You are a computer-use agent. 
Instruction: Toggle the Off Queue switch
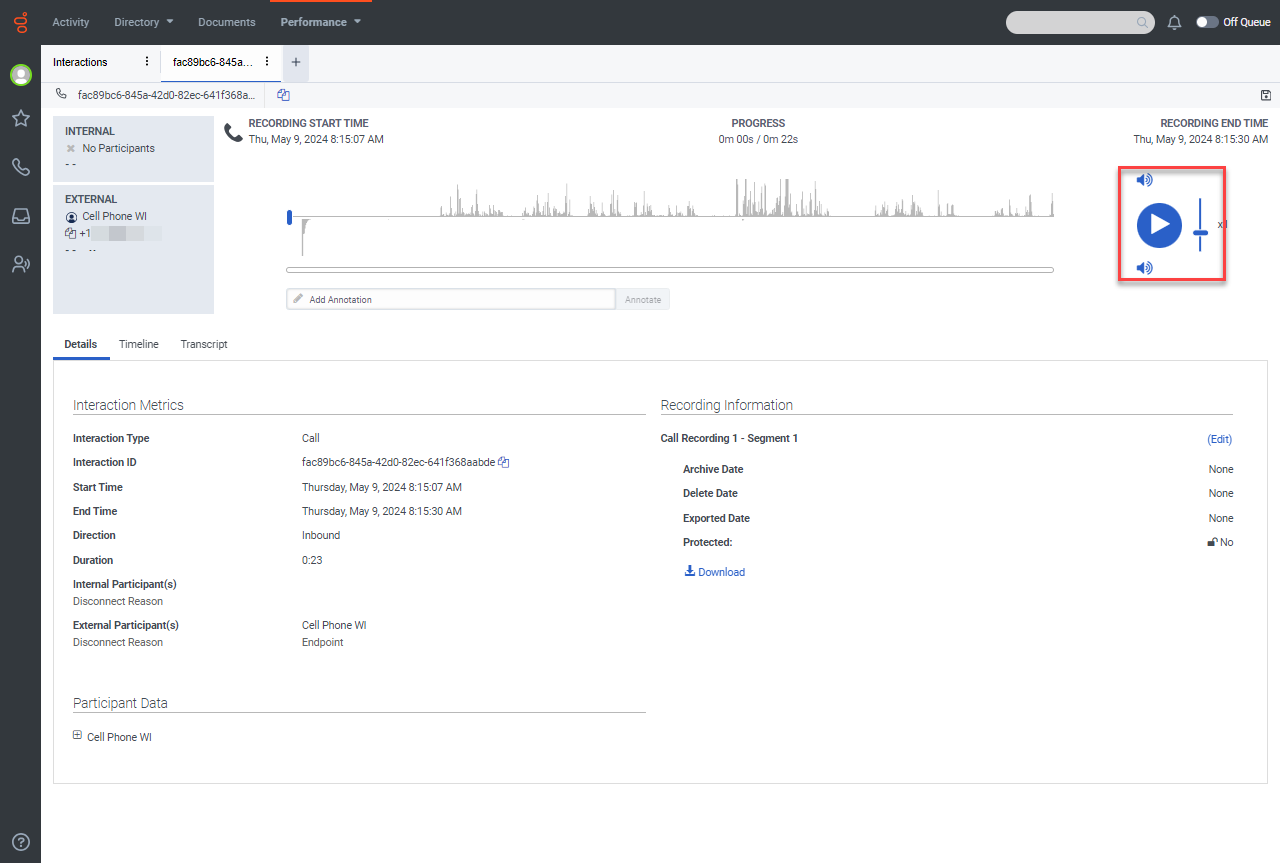(1207, 22)
